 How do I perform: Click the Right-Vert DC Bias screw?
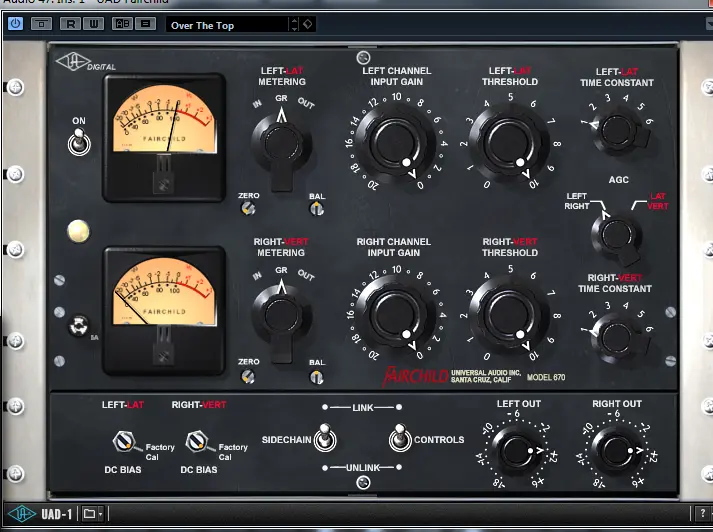point(197,441)
